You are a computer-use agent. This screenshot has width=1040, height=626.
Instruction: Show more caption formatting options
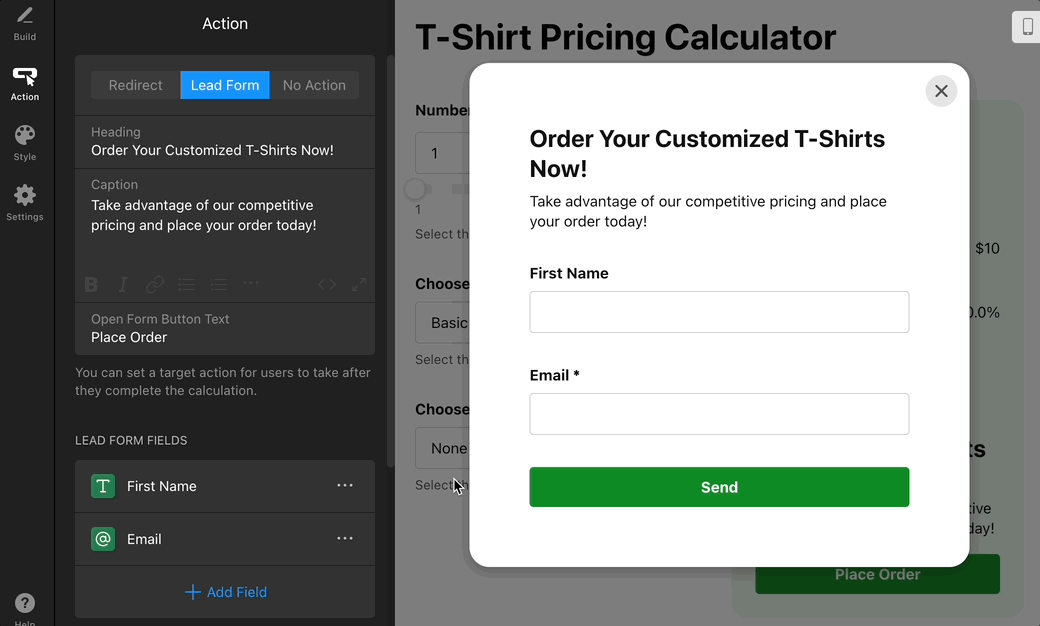click(x=251, y=284)
